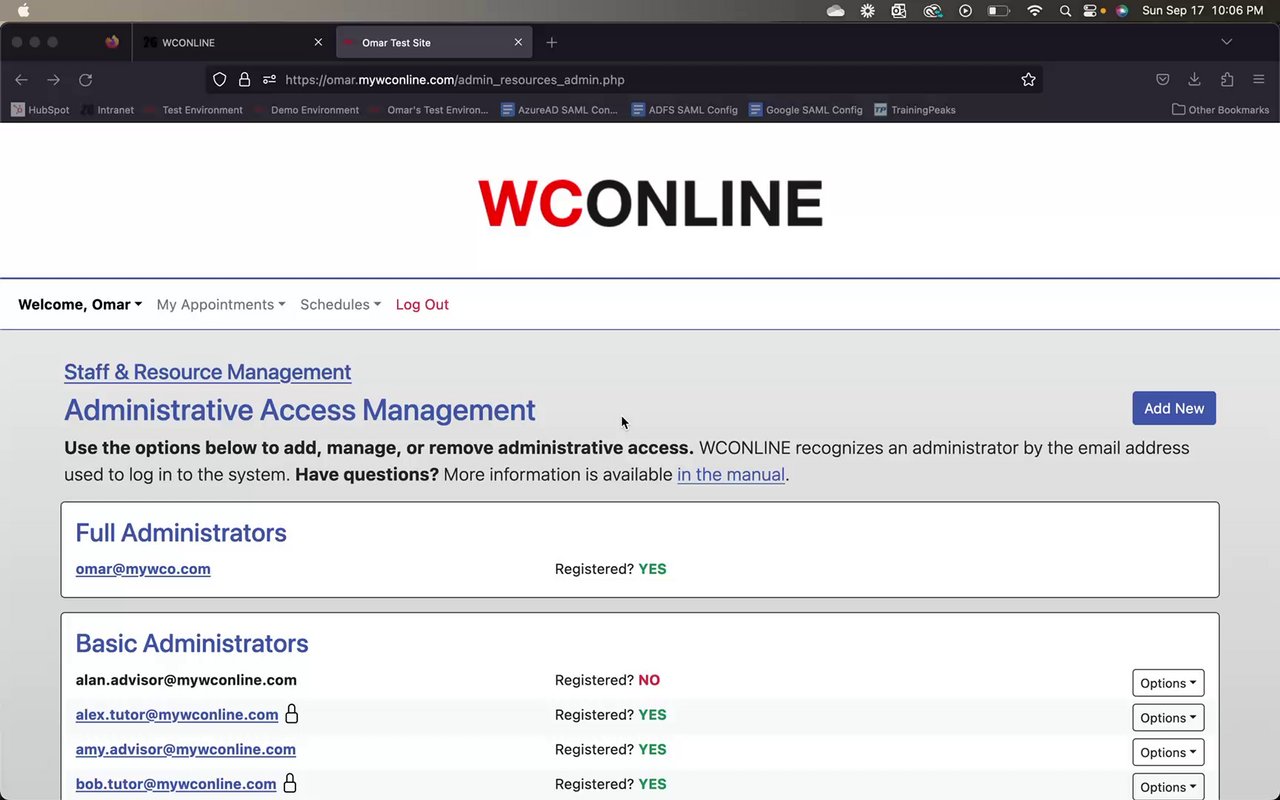Go back with the browser back arrow
The height and width of the screenshot is (800, 1280).
tap(21, 80)
